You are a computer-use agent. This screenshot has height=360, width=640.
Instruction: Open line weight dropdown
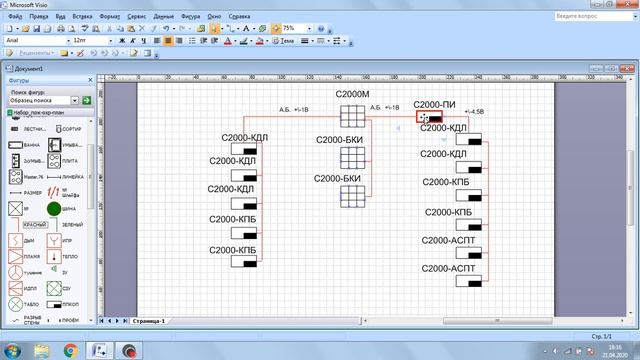[312, 41]
